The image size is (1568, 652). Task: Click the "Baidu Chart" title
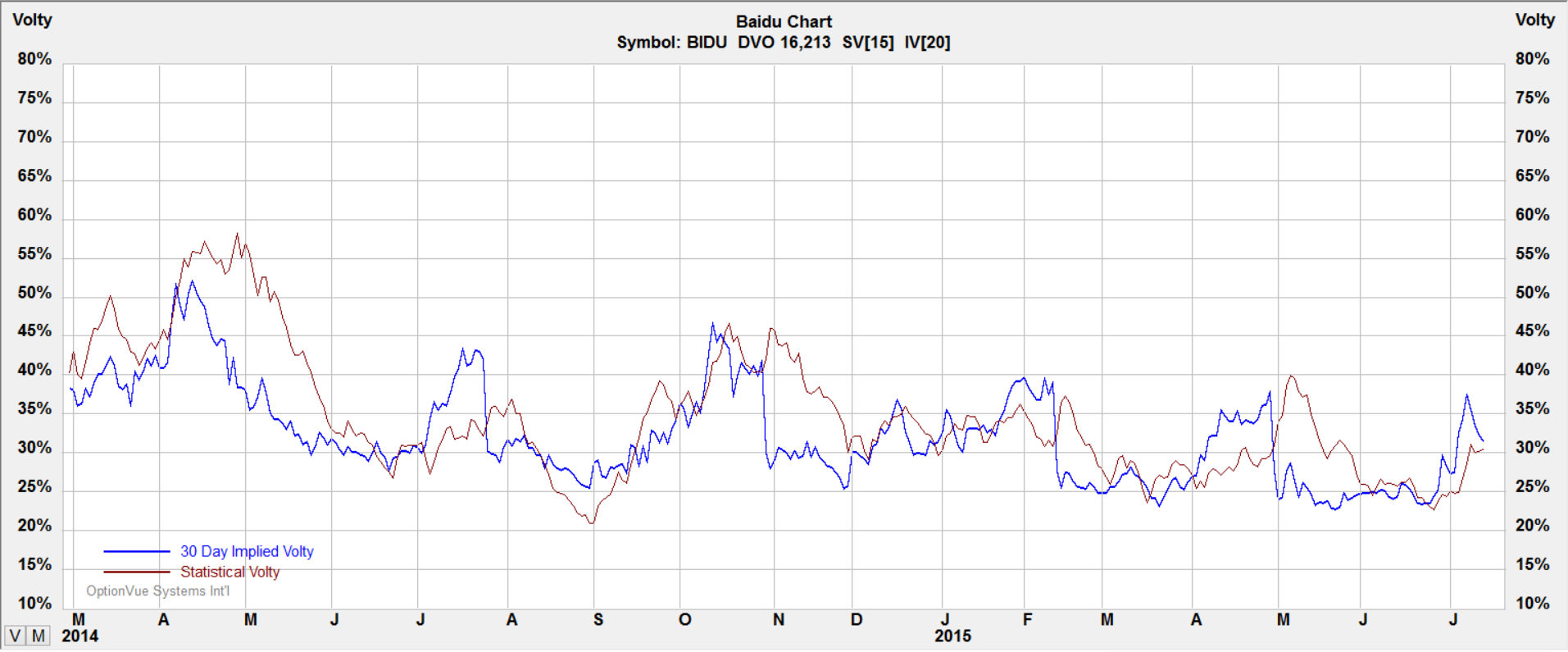click(784, 22)
